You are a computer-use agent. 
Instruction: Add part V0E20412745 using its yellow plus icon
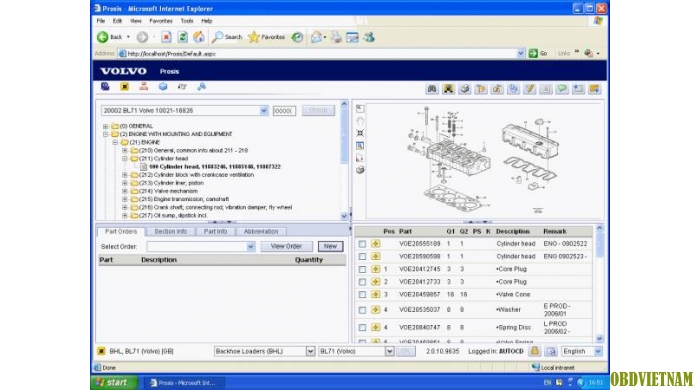[375, 269]
